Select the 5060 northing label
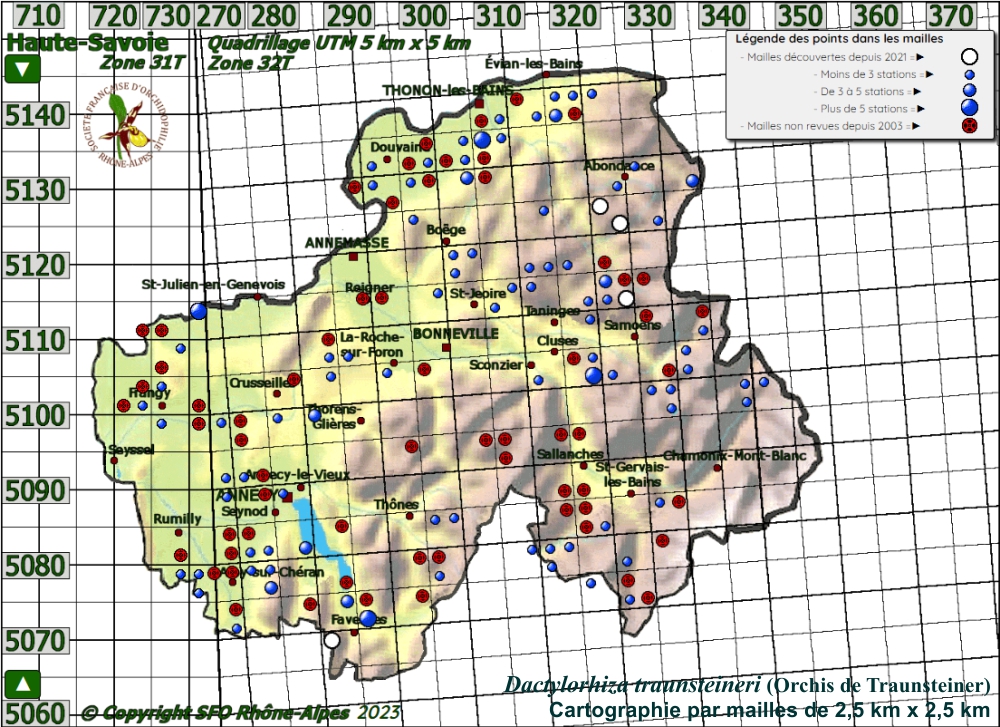Screen dimensions: 1000x727 36,713
